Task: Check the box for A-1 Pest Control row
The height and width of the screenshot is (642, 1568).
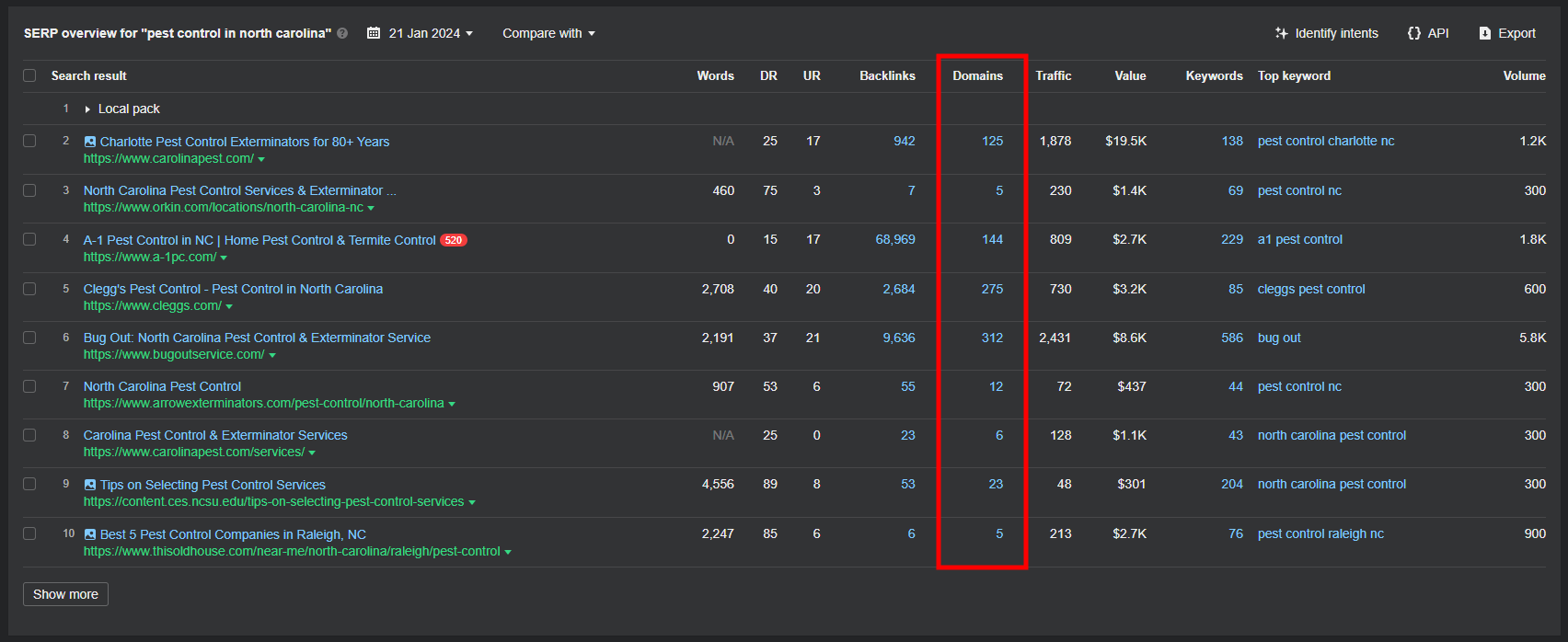Action: [x=29, y=239]
